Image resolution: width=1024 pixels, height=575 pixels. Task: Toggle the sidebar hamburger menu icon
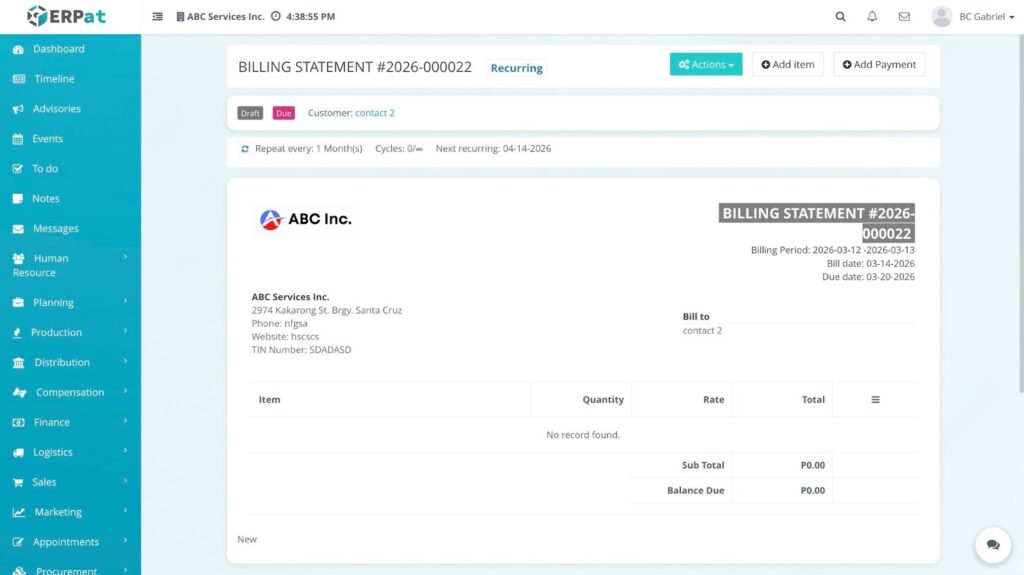click(157, 17)
